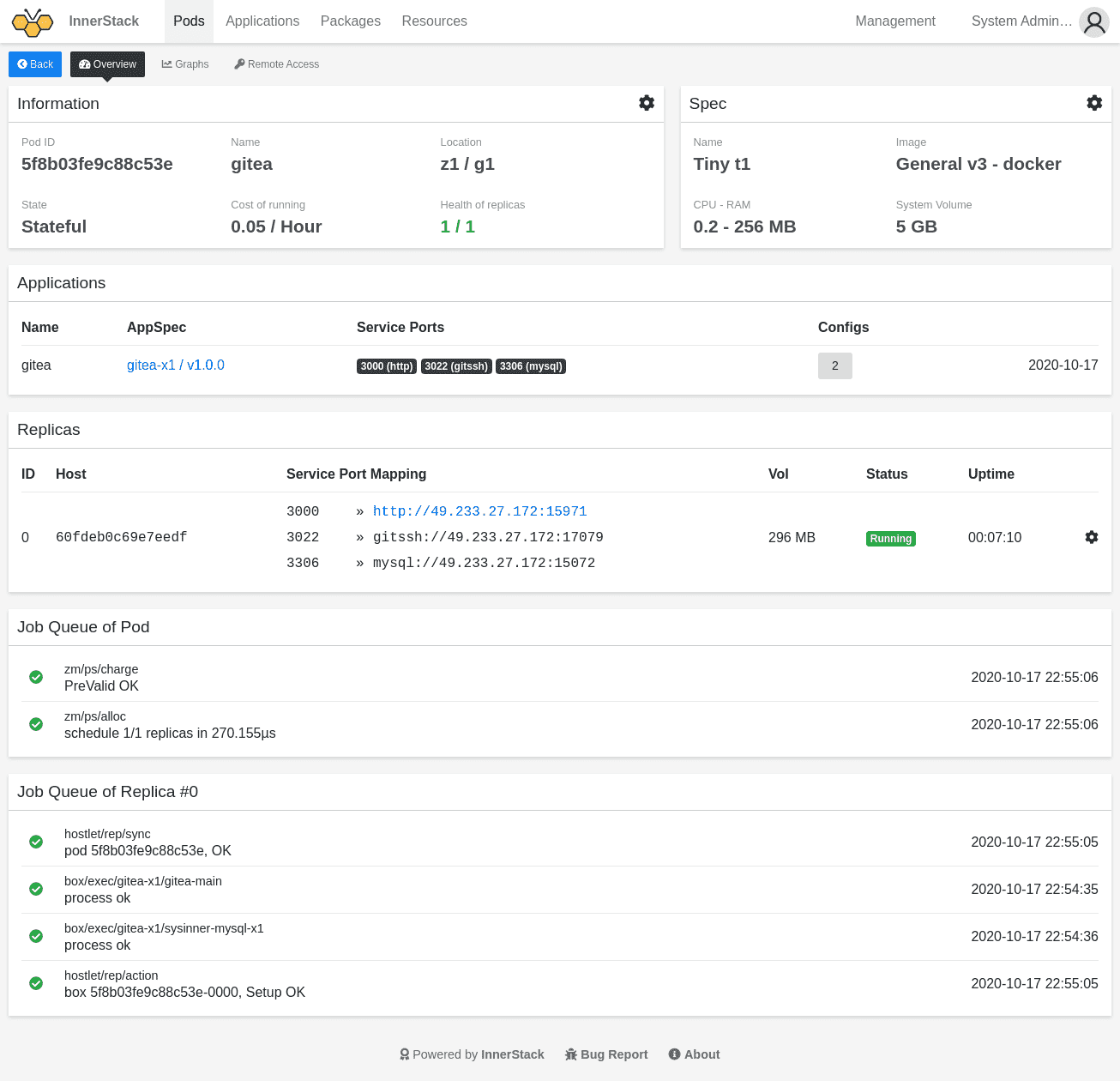The width and height of the screenshot is (1120, 1081).
Task: Click the location value z1 / g1
Action: tap(467, 164)
